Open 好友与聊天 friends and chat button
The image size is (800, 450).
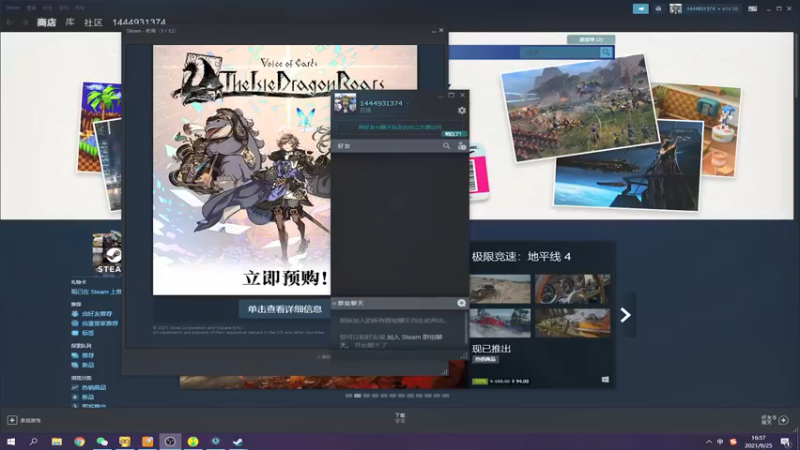(x=774, y=420)
